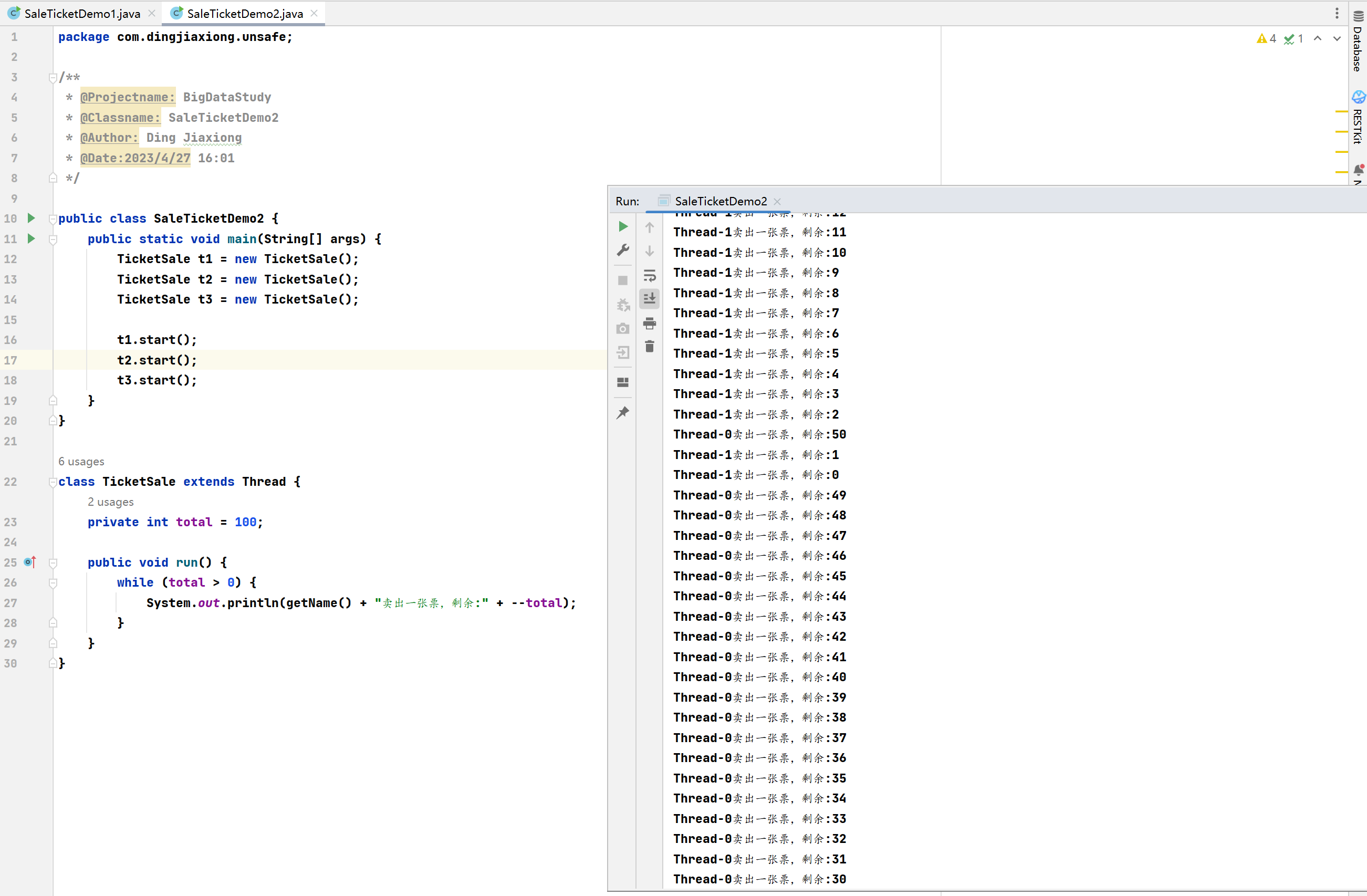Image resolution: width=1367 pixels, height=896 pixels.
Task: Click the Up the Stack Trace arrow
Action: pos(650,227)
